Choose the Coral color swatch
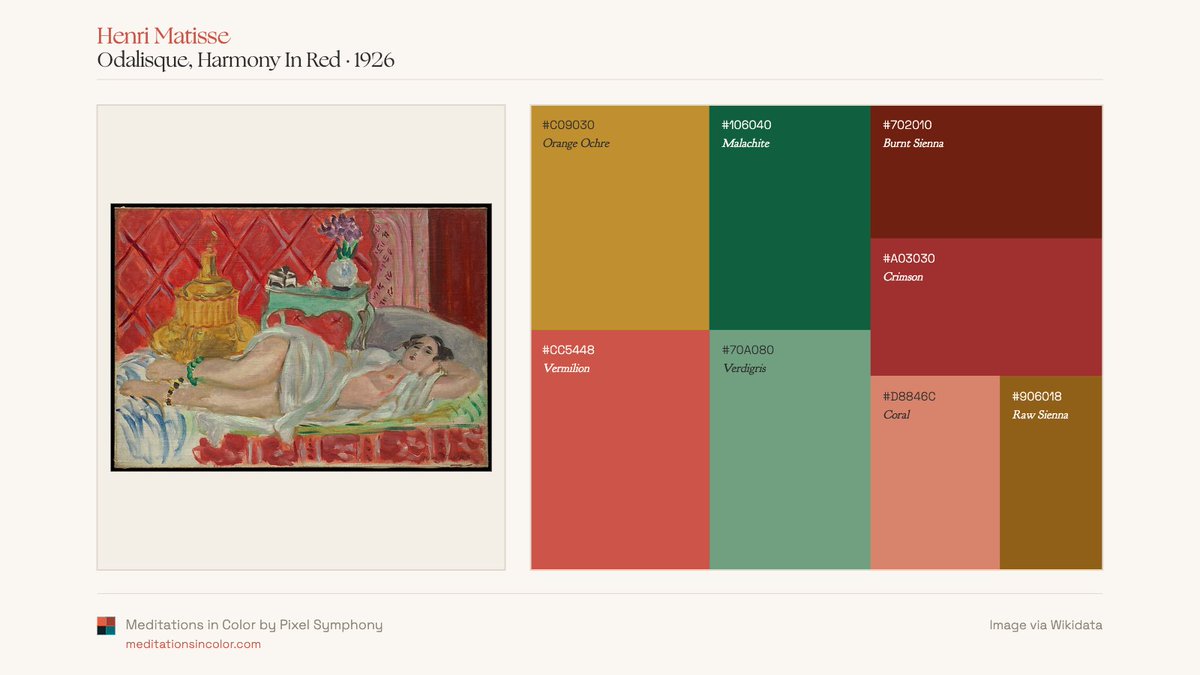The height and width of the screenshot is (675, 1200). tap(935, 473)
